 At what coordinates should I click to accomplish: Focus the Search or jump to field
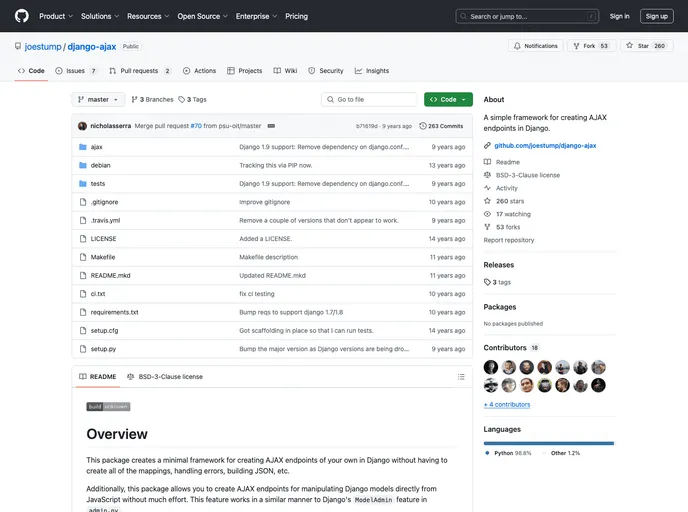527,16
